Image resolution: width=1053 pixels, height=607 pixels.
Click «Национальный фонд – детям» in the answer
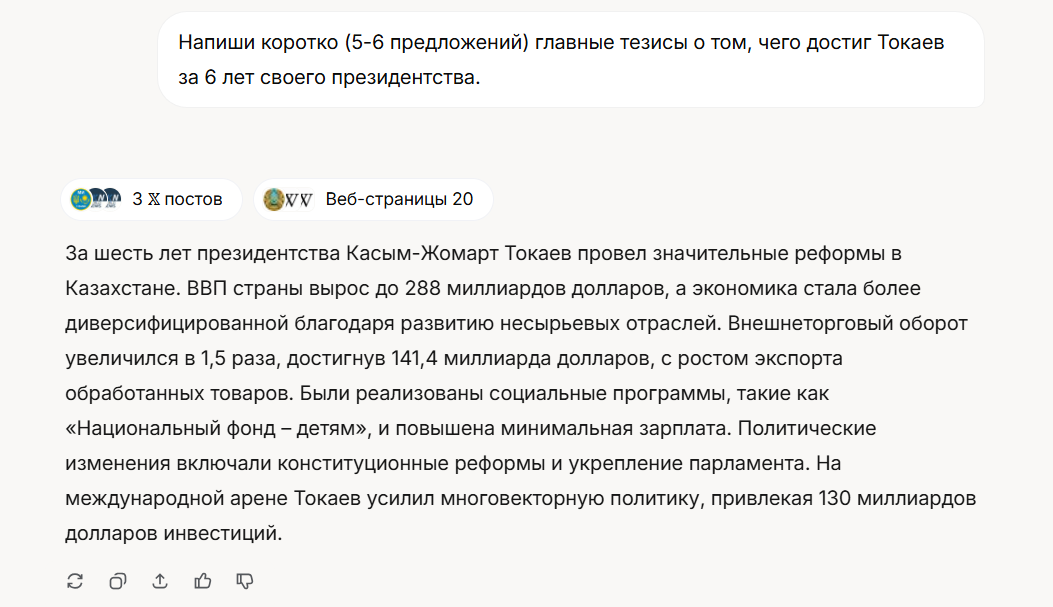(218, 428)
